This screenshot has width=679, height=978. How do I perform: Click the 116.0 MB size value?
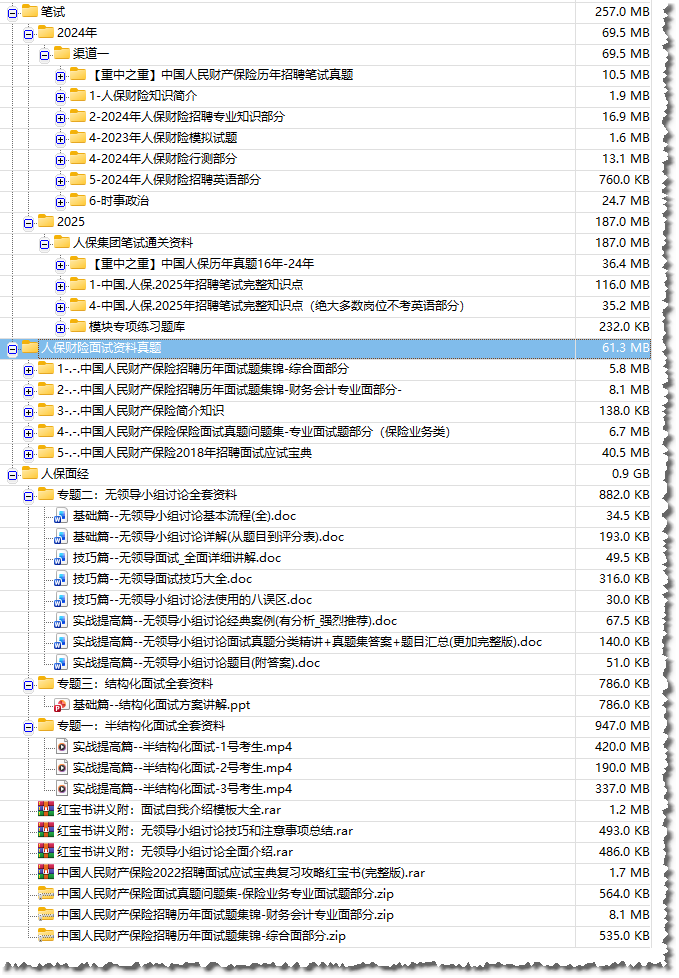622,284
